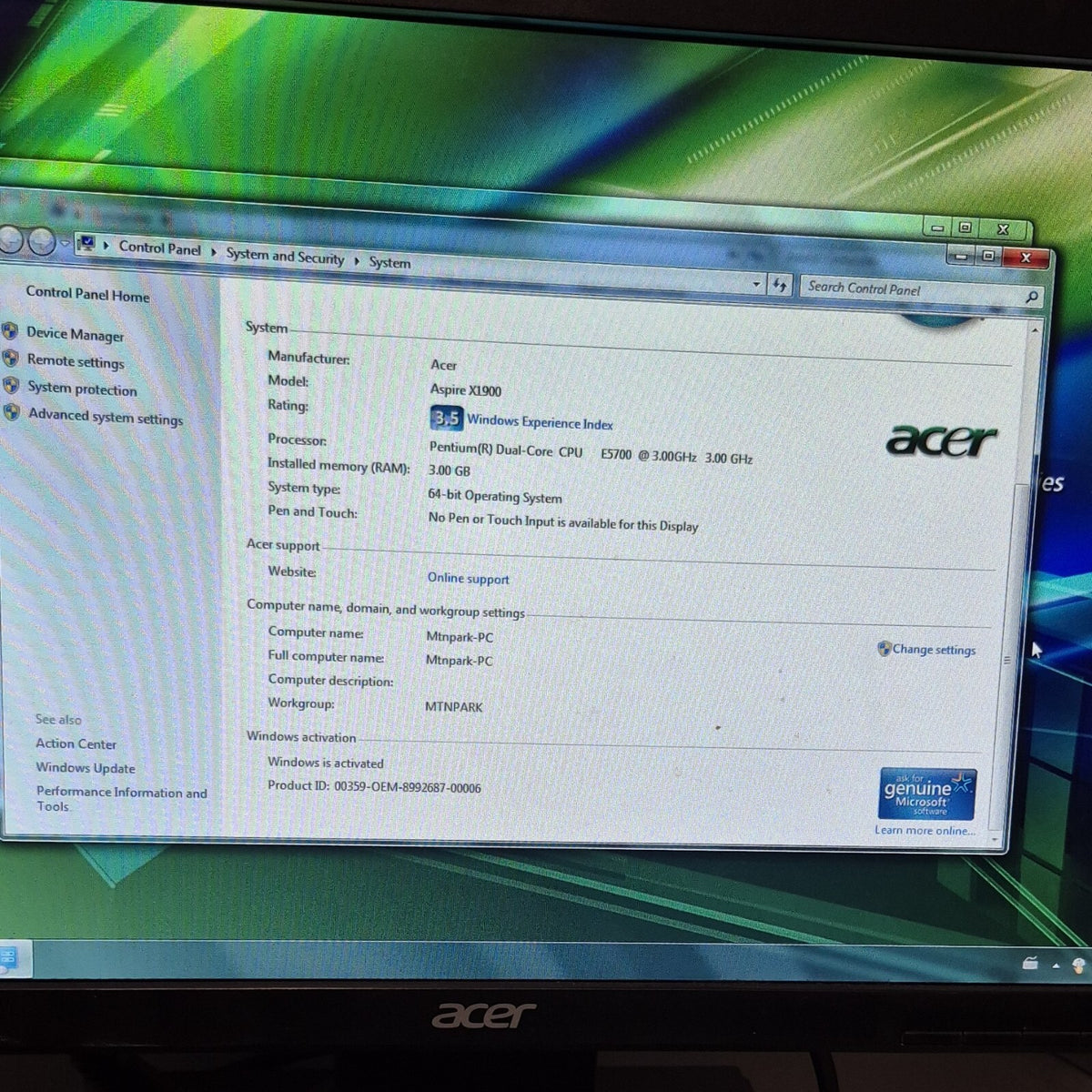
Task: Click the Aspire X1900 model text
Action: pos(465,389)
